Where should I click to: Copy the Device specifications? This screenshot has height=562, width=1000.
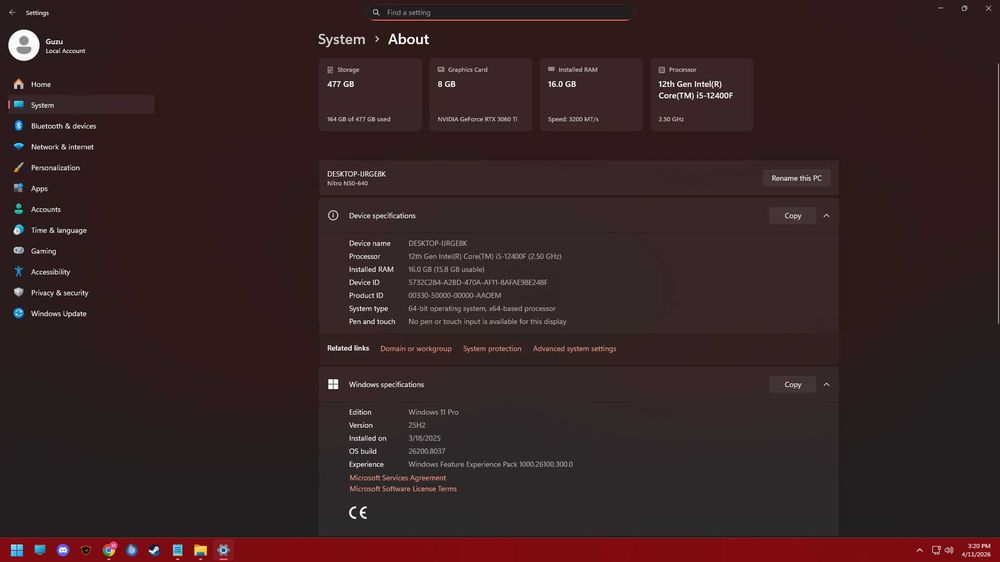click(x=792, y=216)
